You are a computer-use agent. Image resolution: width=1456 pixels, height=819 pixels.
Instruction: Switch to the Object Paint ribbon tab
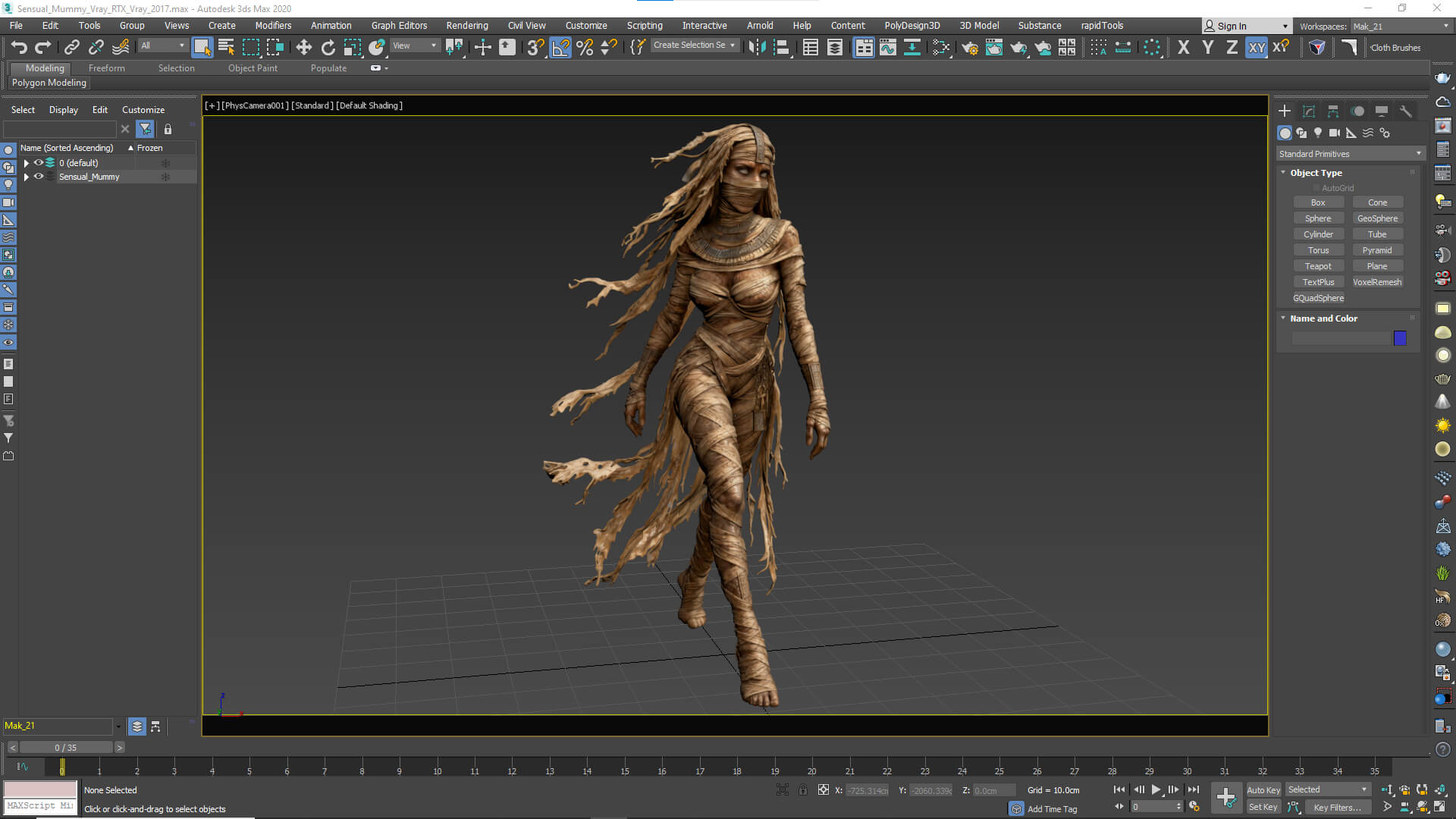253,68
